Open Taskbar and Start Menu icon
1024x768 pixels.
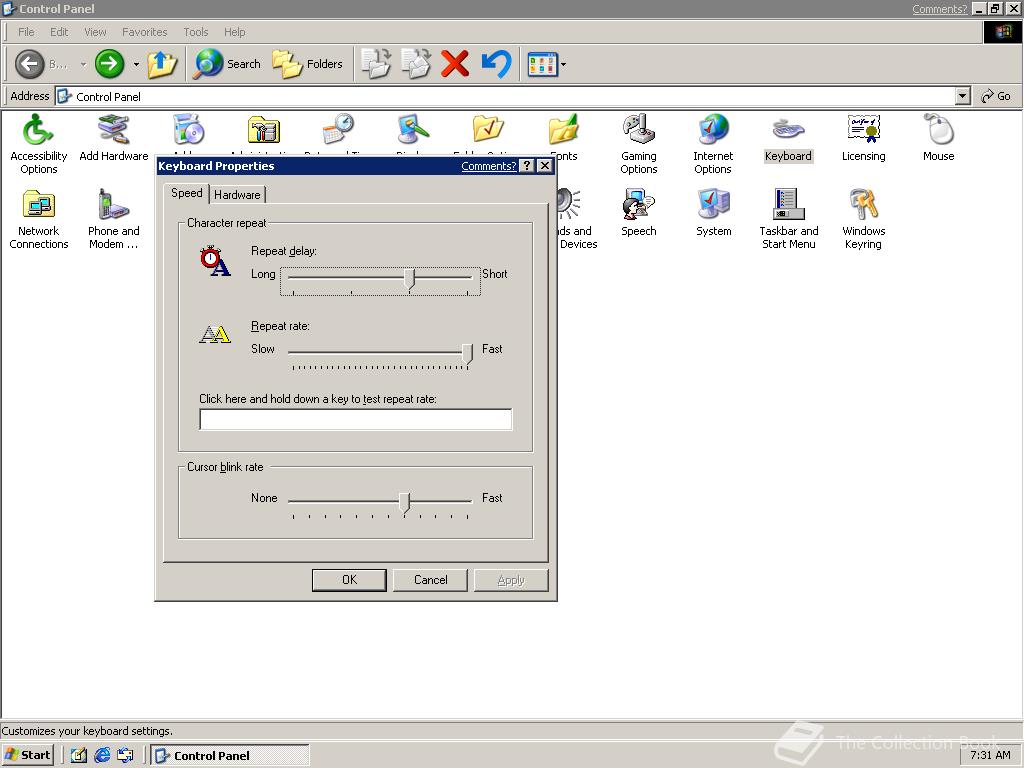[x=788, y=219]
